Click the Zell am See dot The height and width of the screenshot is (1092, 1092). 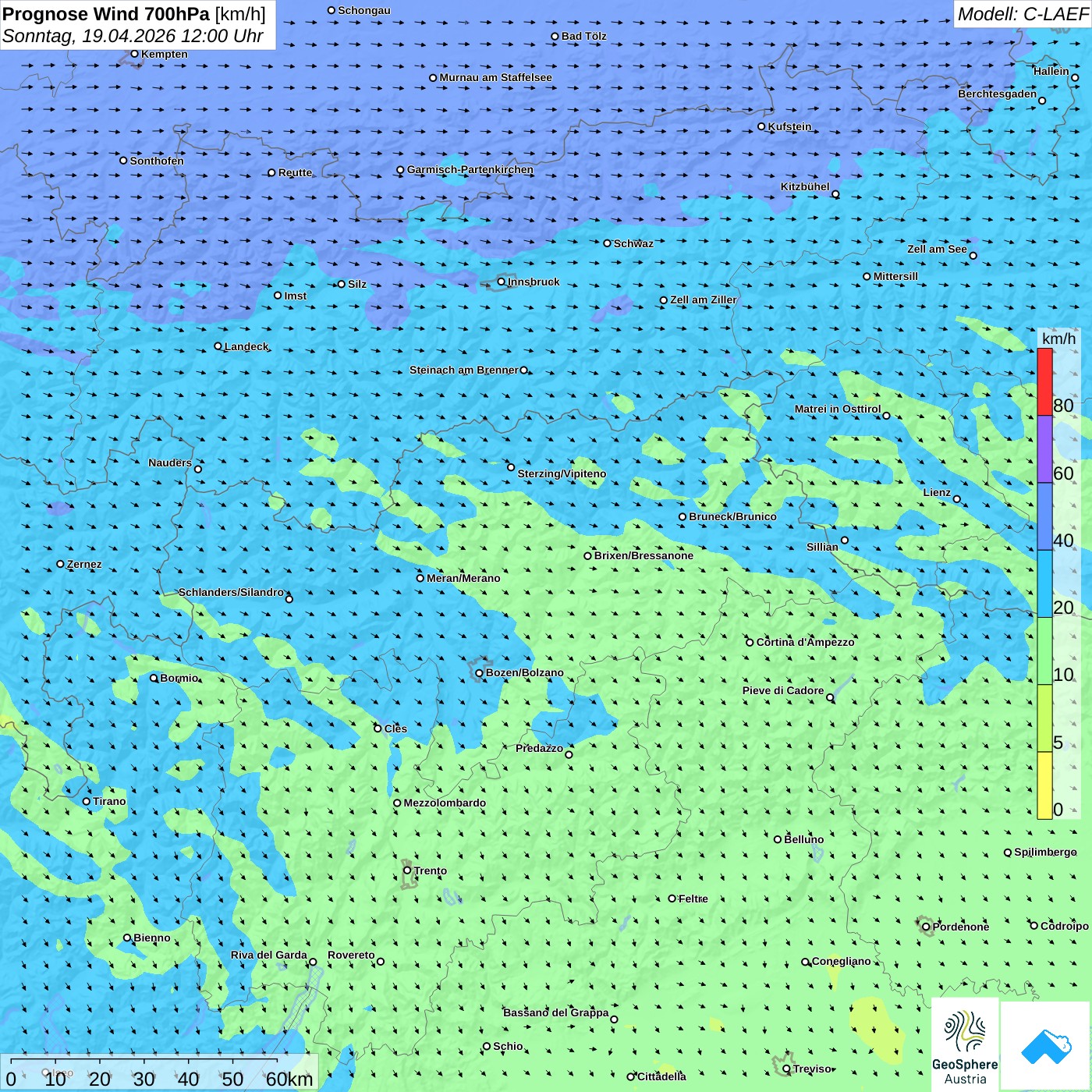[973, 255]
